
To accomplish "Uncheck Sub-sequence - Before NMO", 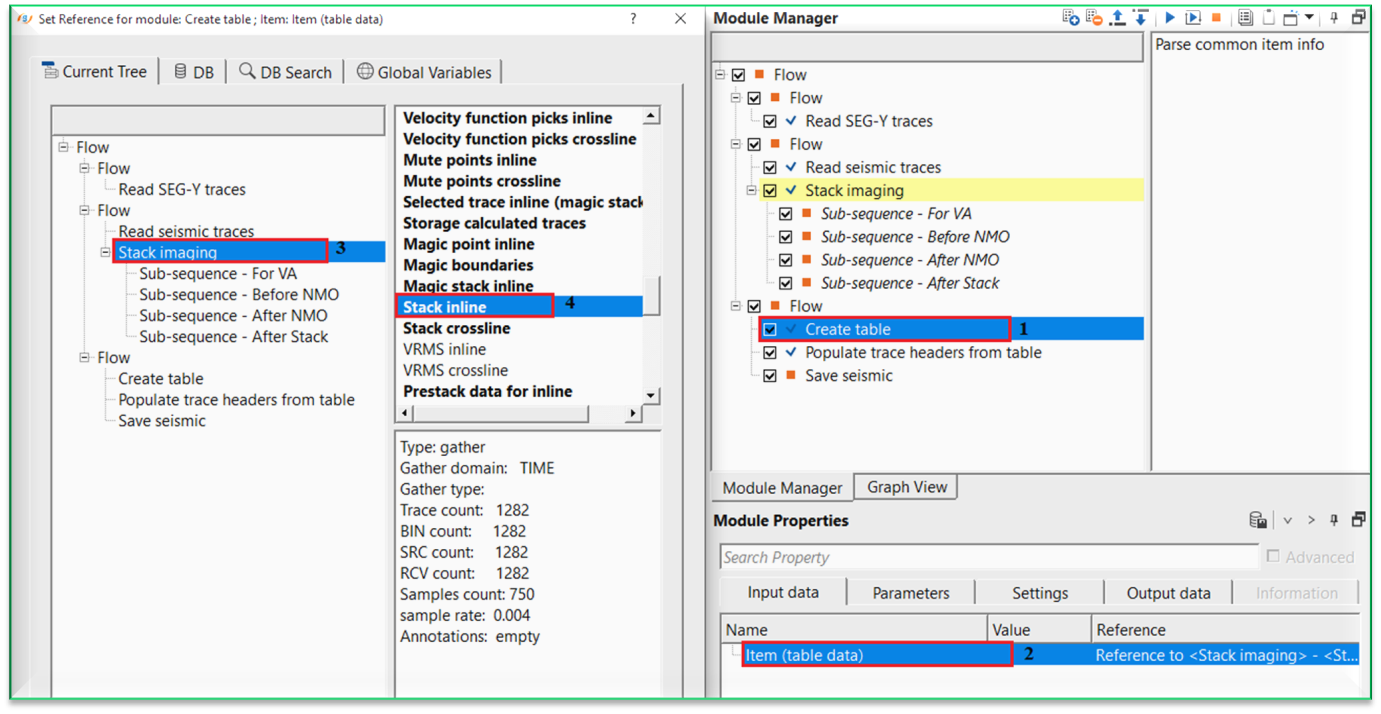I will click(786, 236).
